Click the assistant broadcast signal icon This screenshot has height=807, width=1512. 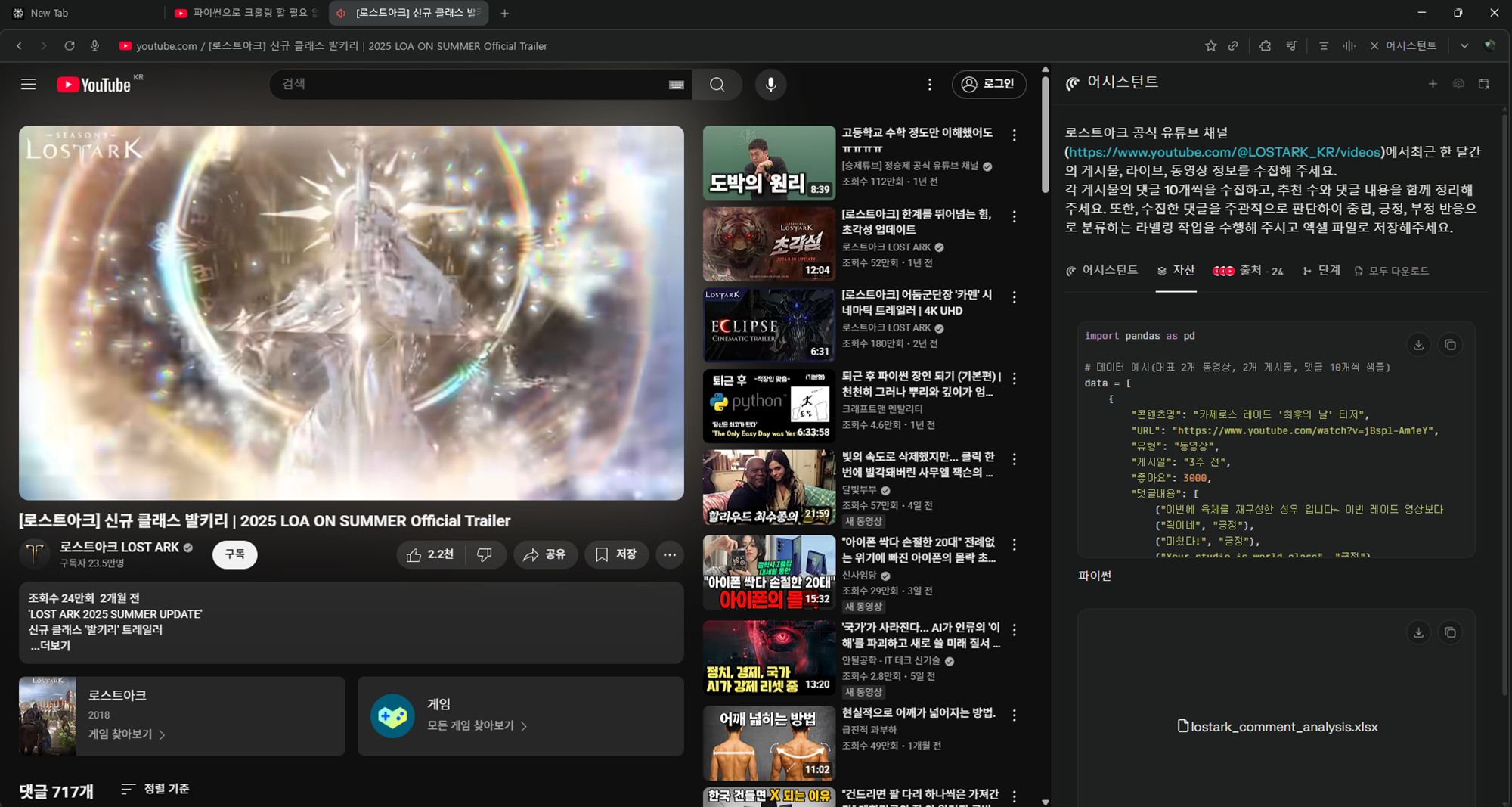pyautogui.click(x=1458, y=84)
